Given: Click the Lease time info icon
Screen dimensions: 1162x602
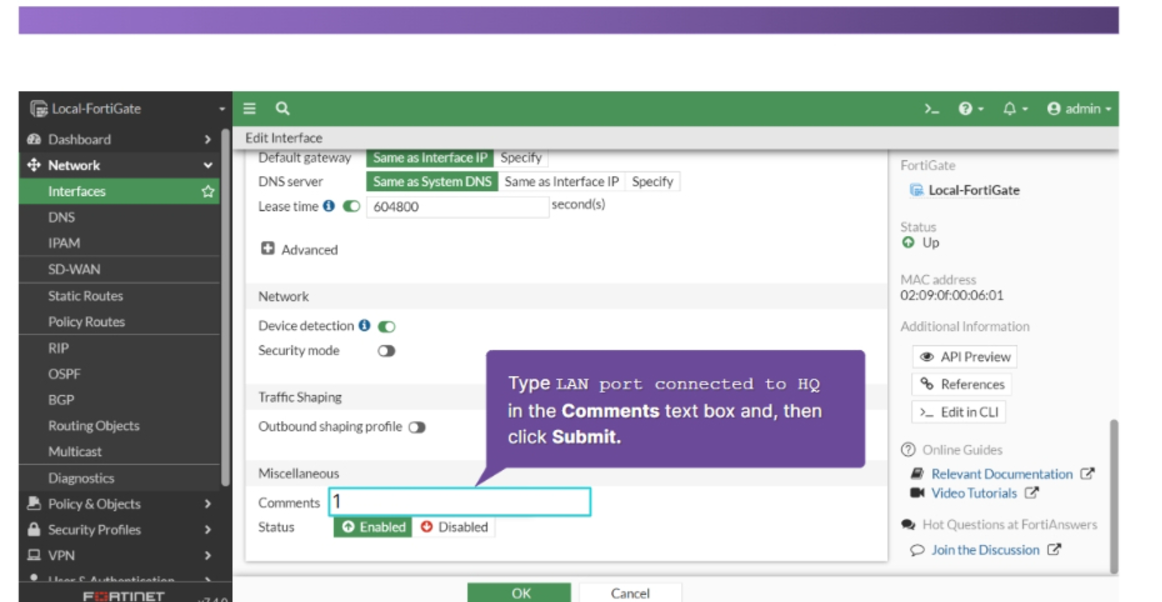Looking at the screenshot, I should point(328,206).
